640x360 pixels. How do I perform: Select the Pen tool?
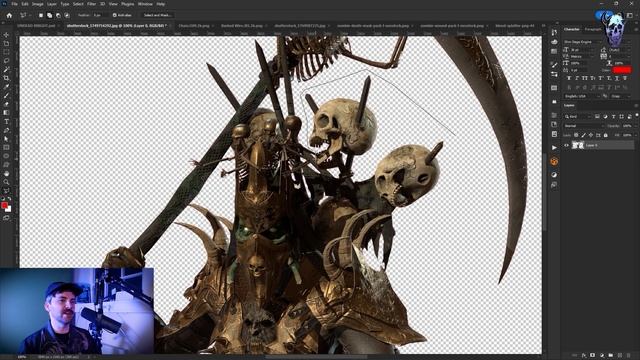point(6,130)
